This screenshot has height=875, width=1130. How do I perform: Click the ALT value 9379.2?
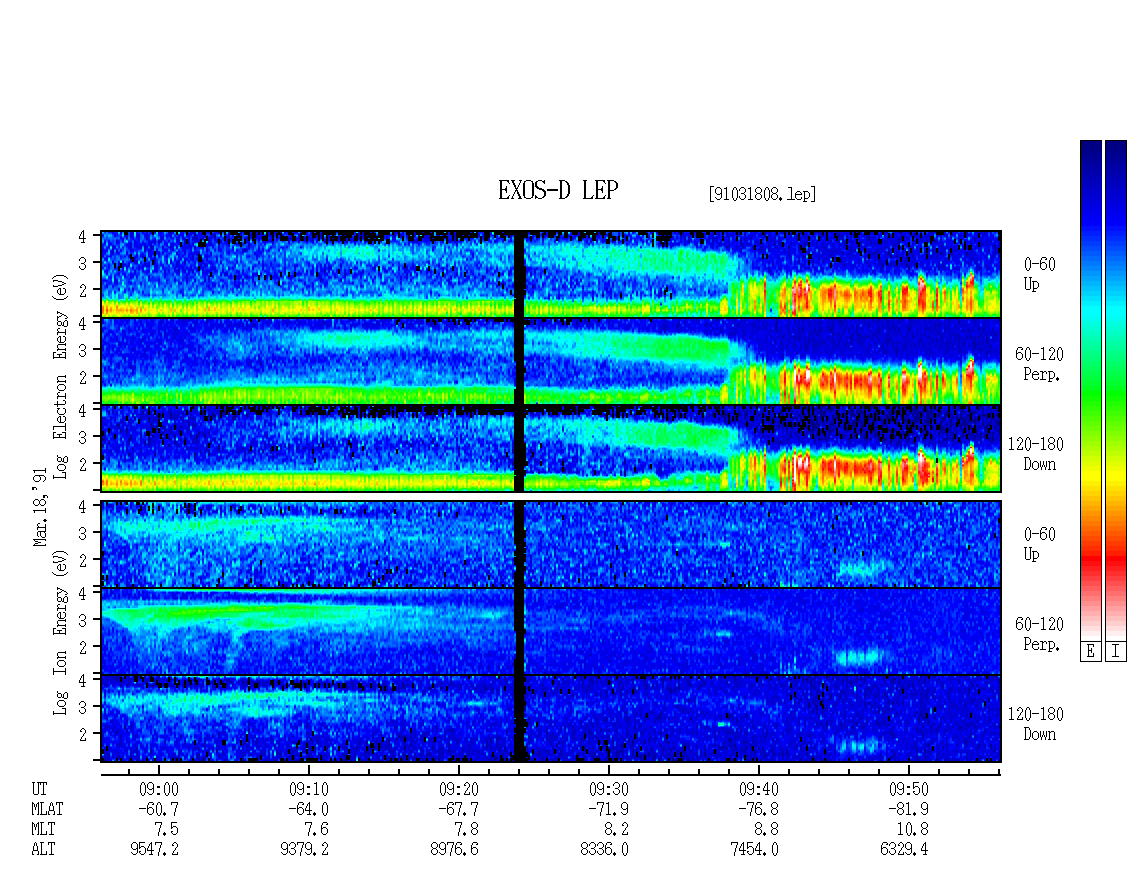click(x=304, y=849)
